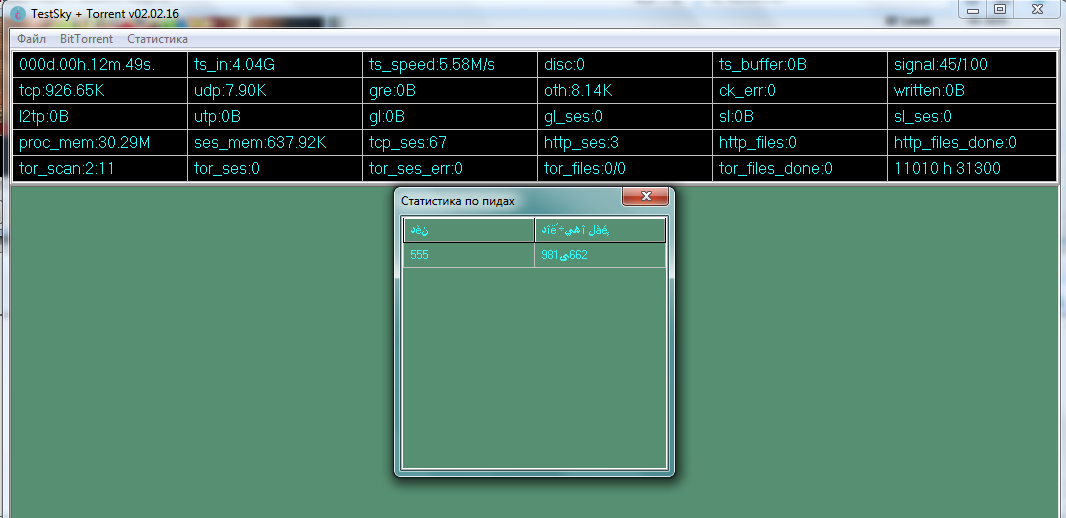Click the TestSky app icon in title bar
This screenshot has width=1066, height=518.
point(18,14)
